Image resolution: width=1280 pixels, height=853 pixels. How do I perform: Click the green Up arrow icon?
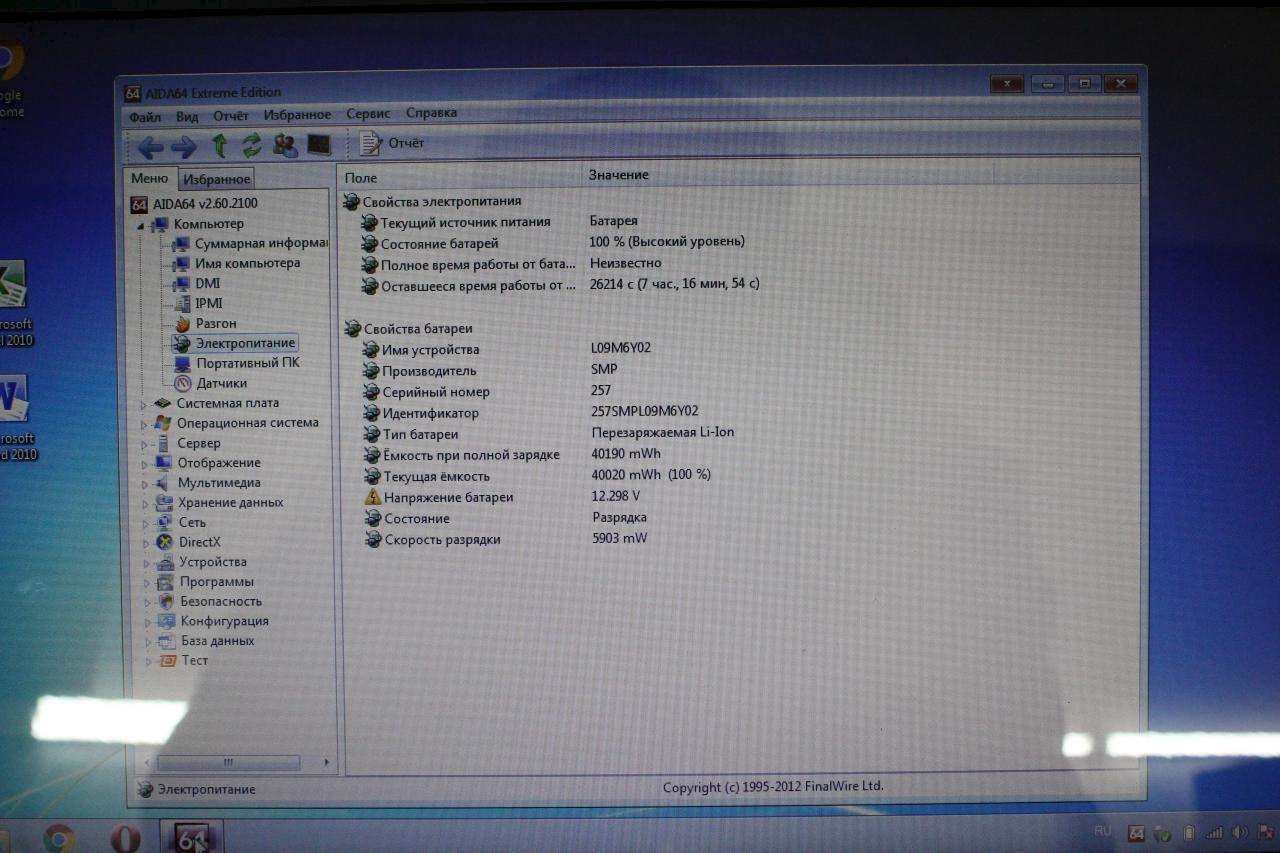219,146
